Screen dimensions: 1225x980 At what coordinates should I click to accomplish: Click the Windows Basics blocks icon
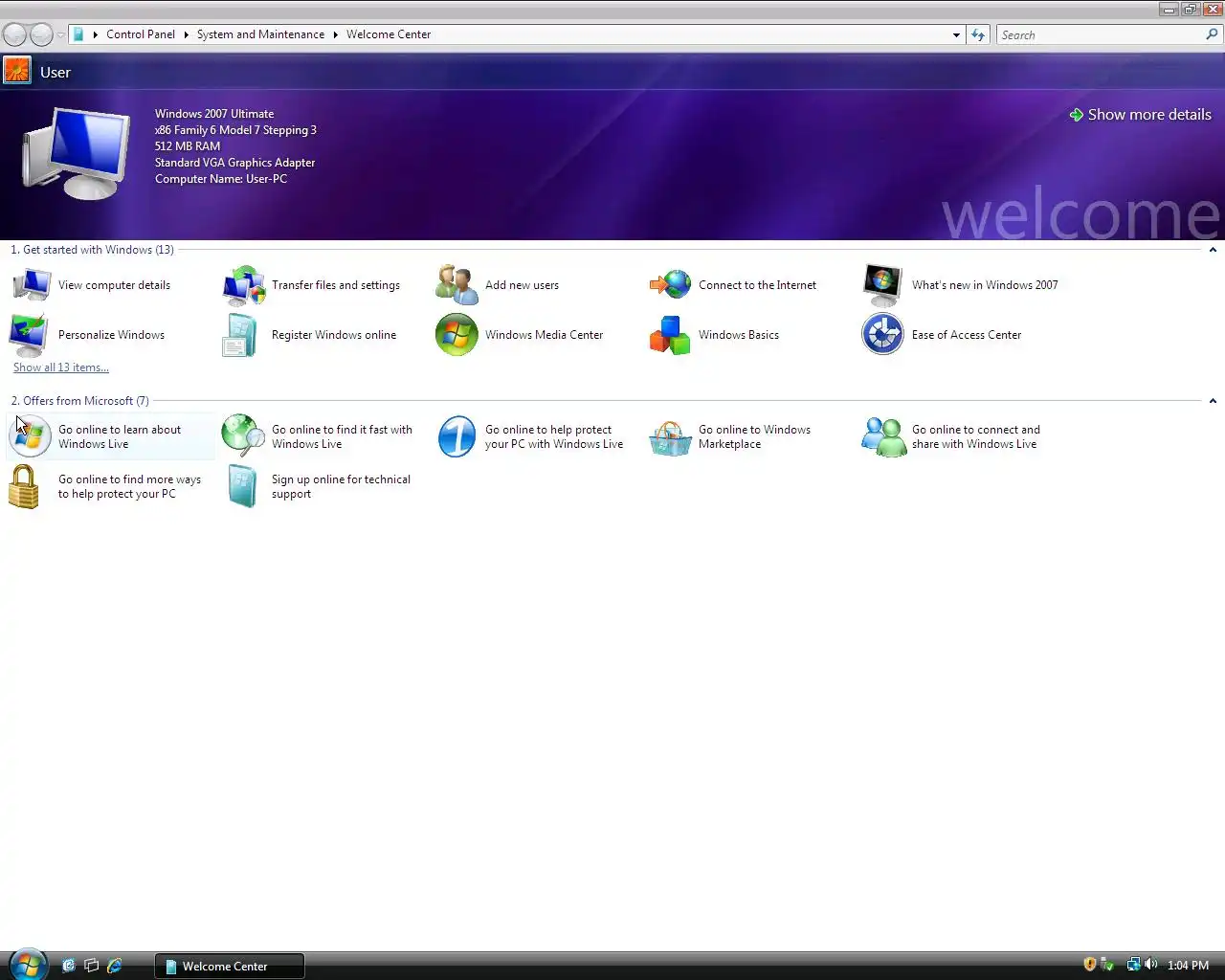670,335
